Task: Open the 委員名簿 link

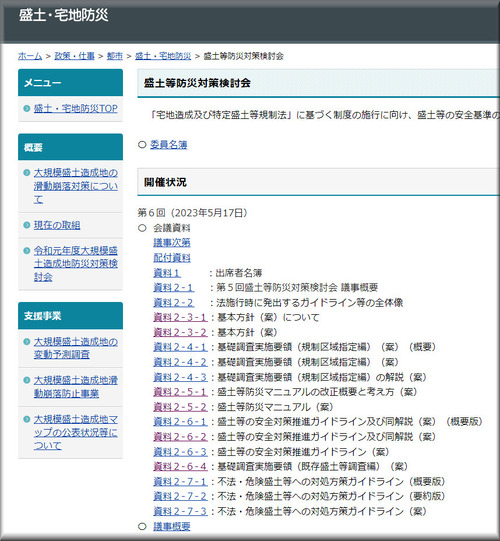Action: tap(169, 145)
